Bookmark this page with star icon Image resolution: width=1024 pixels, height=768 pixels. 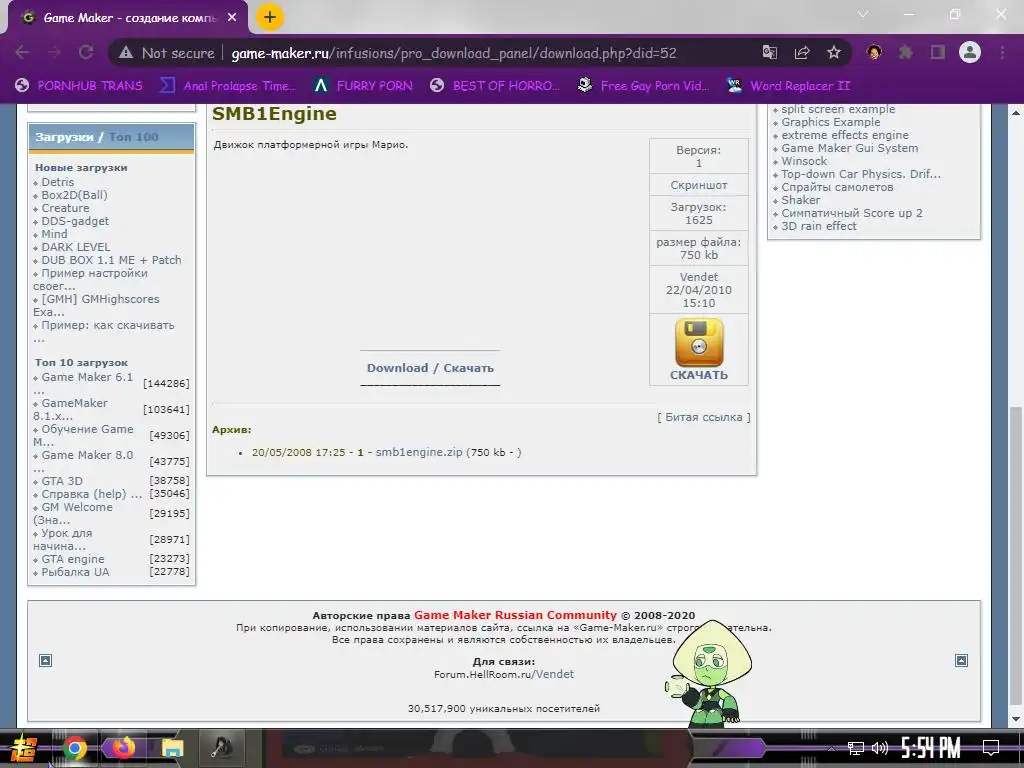pos(834,52)
